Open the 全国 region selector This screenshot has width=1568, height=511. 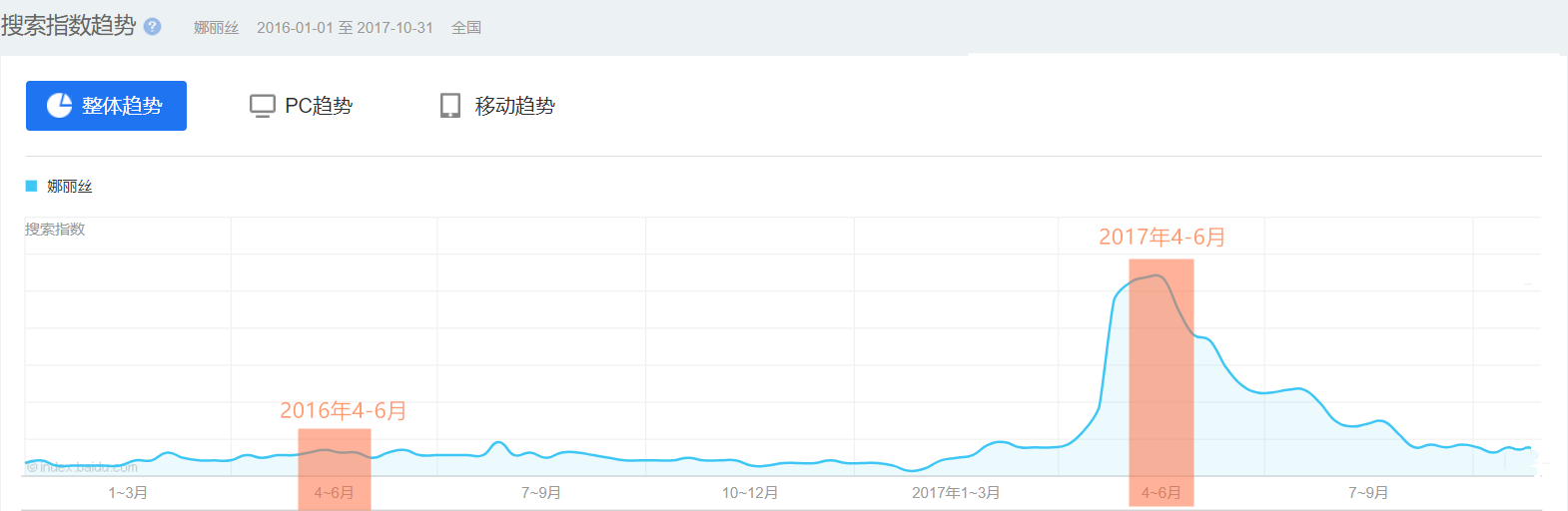coord(466,28)
